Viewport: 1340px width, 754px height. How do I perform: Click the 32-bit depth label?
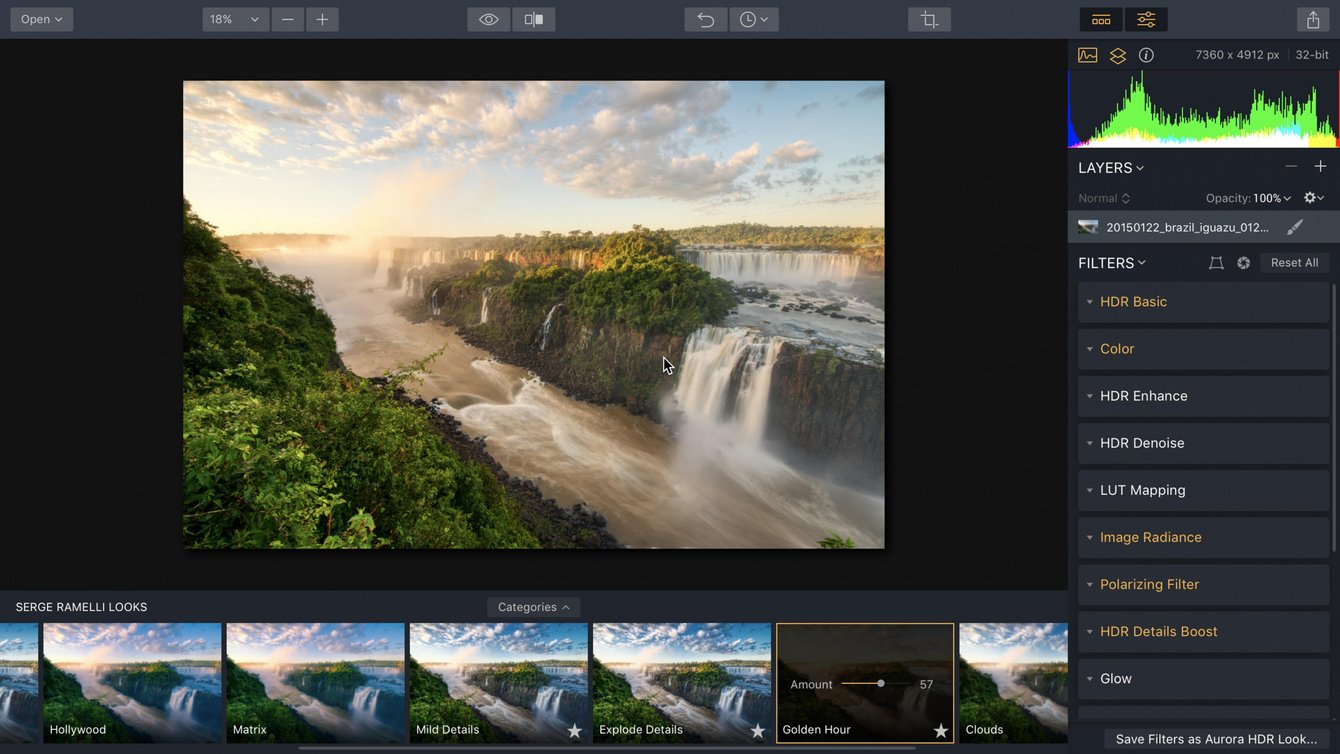1312,55
